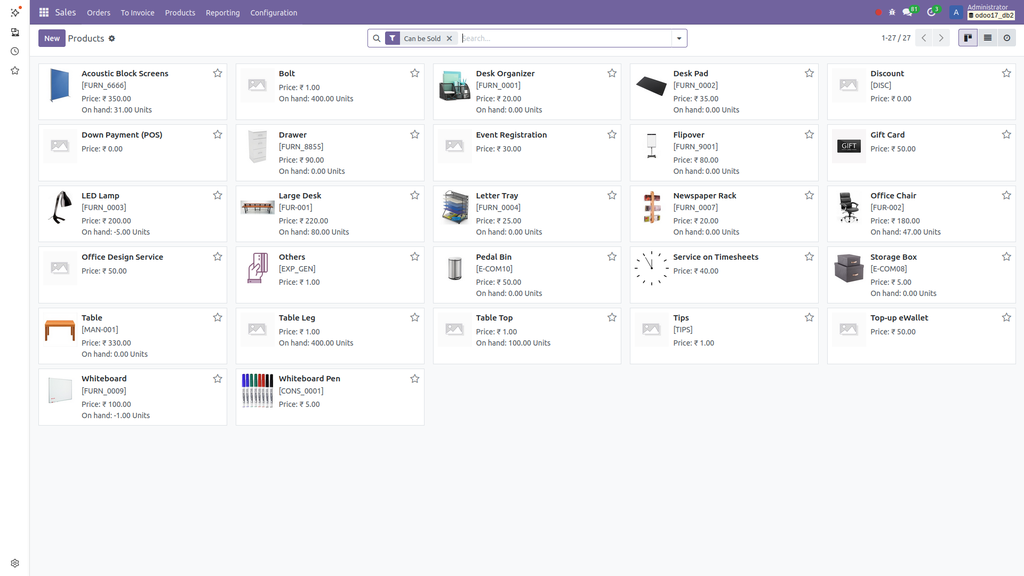Open the Office Design Service product
Viewport: 1024px width, 576px height.
(x=133, y=275)
